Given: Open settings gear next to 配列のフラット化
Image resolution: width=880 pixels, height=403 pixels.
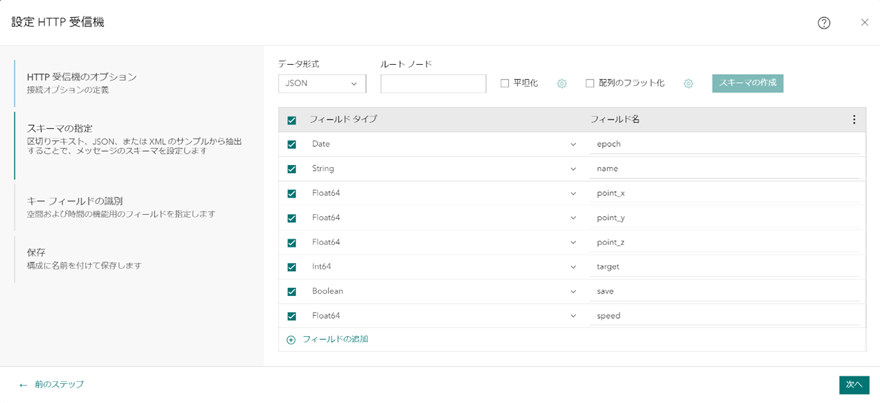Looking at the screenshot, I should (689, 84).
